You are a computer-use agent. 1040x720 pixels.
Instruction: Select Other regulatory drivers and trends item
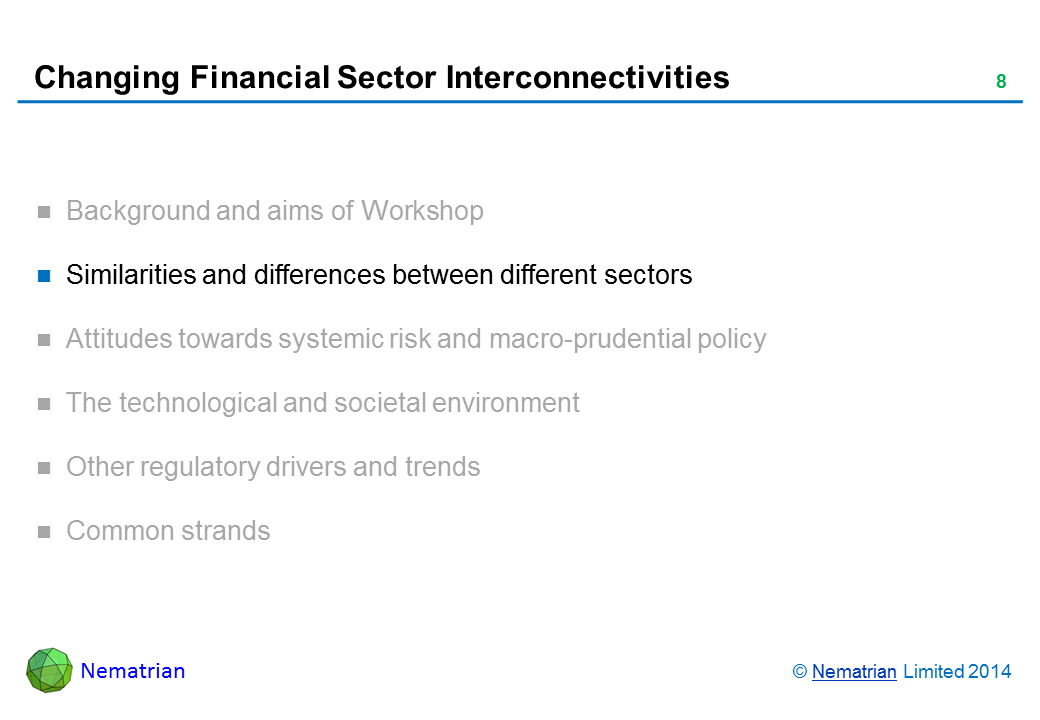(x=272, y=467)
